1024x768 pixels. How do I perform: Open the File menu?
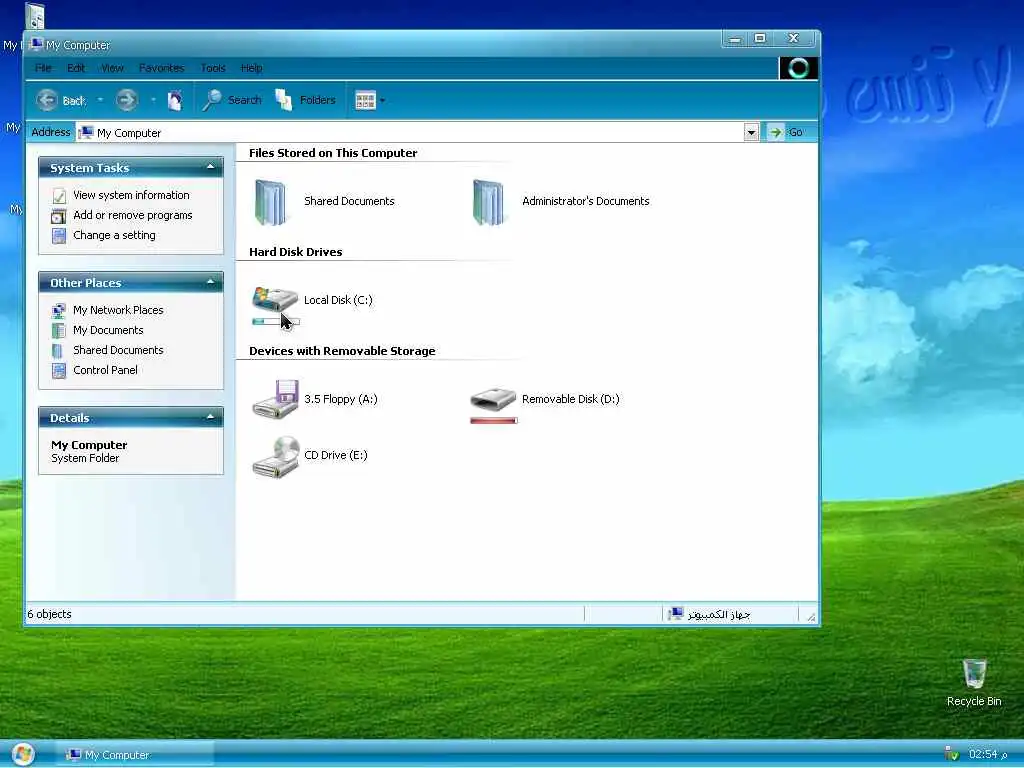click(x=44, y=68)
